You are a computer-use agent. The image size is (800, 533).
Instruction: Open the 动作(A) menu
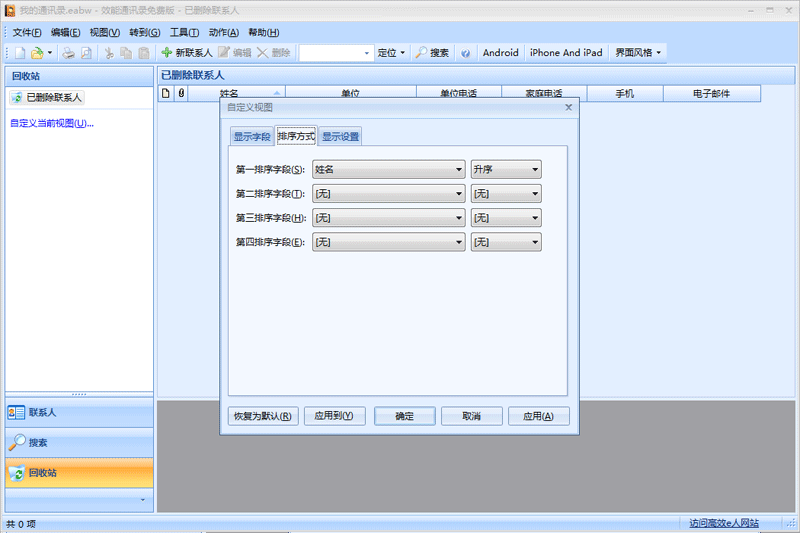[223, 33]
